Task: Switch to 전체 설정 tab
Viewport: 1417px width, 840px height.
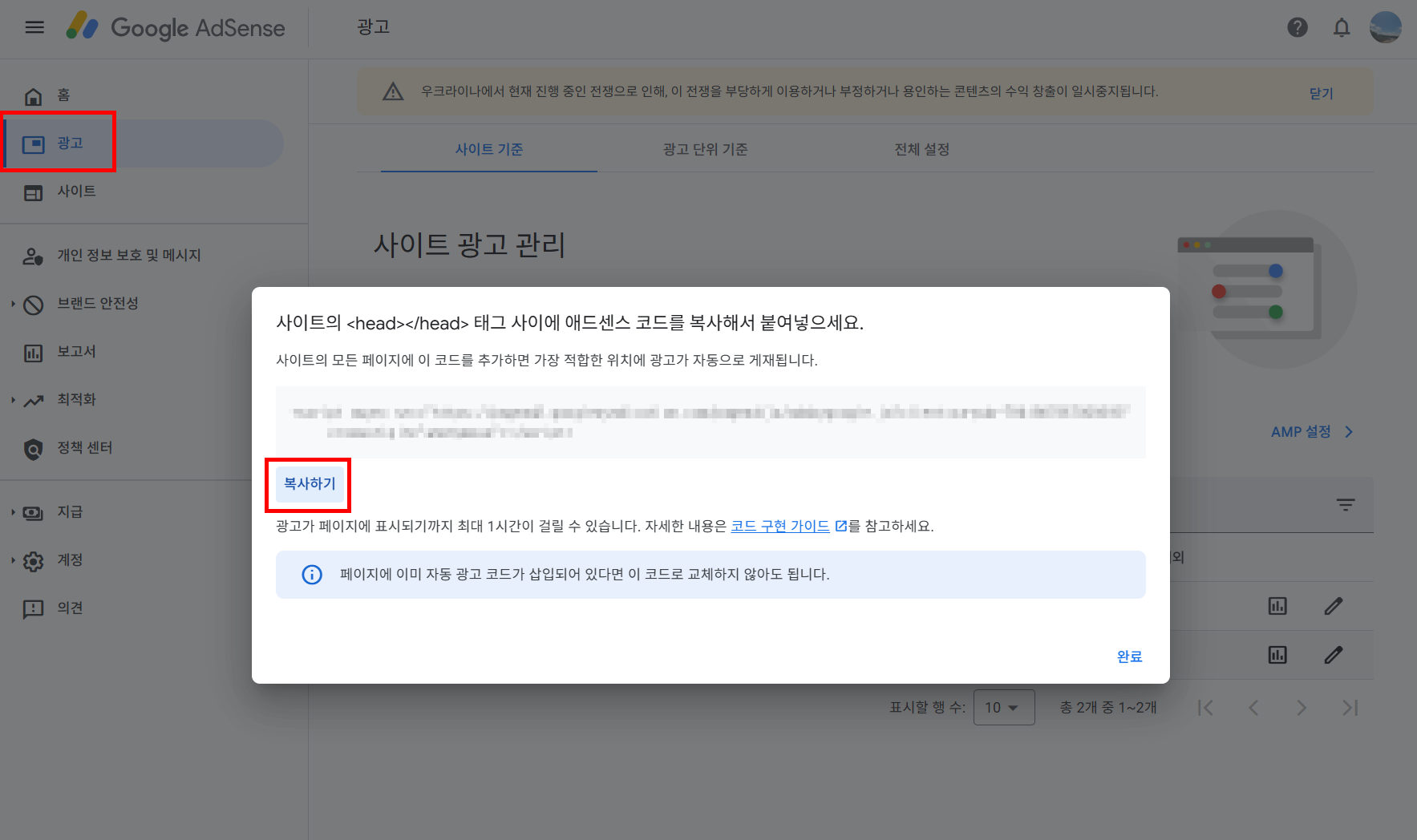Action: pos(922,149)
